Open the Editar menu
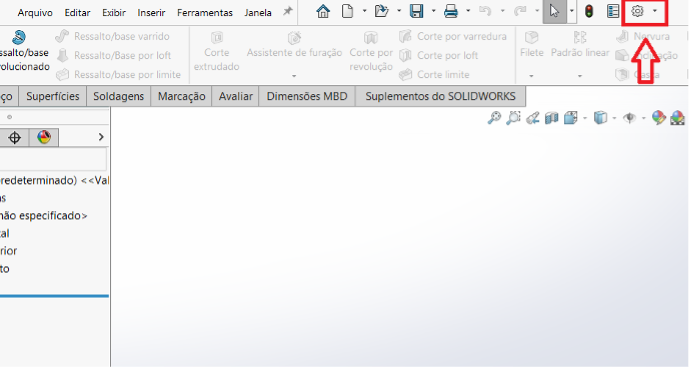This screenshot has width=690, height=368. 77,13
